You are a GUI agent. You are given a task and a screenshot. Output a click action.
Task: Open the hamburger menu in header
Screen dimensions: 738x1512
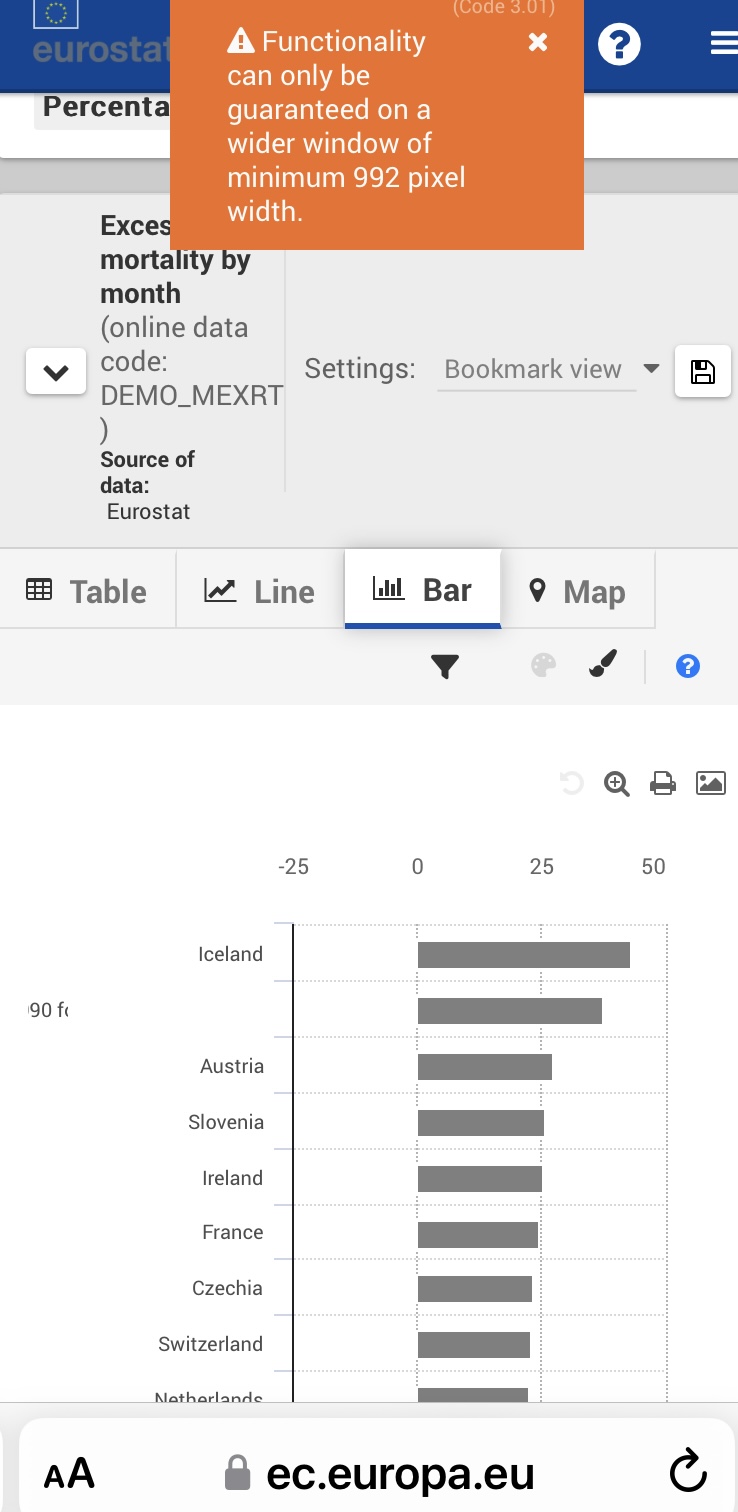tap(723, 44)
